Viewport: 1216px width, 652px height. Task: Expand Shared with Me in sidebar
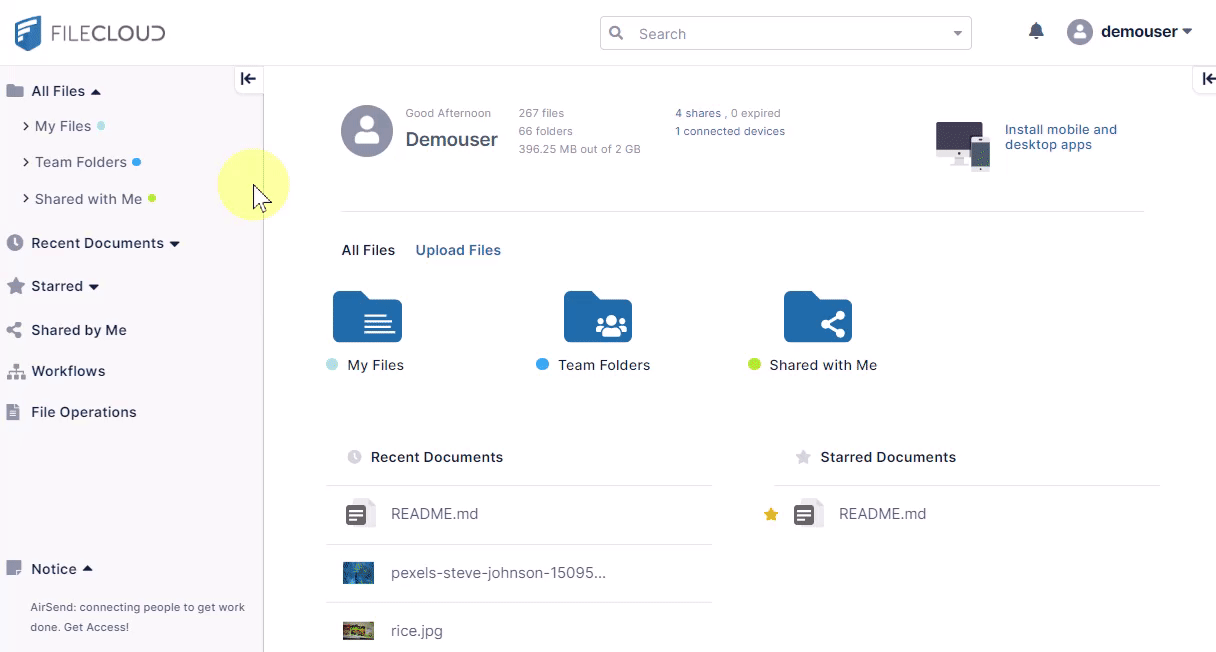point(26,199)
